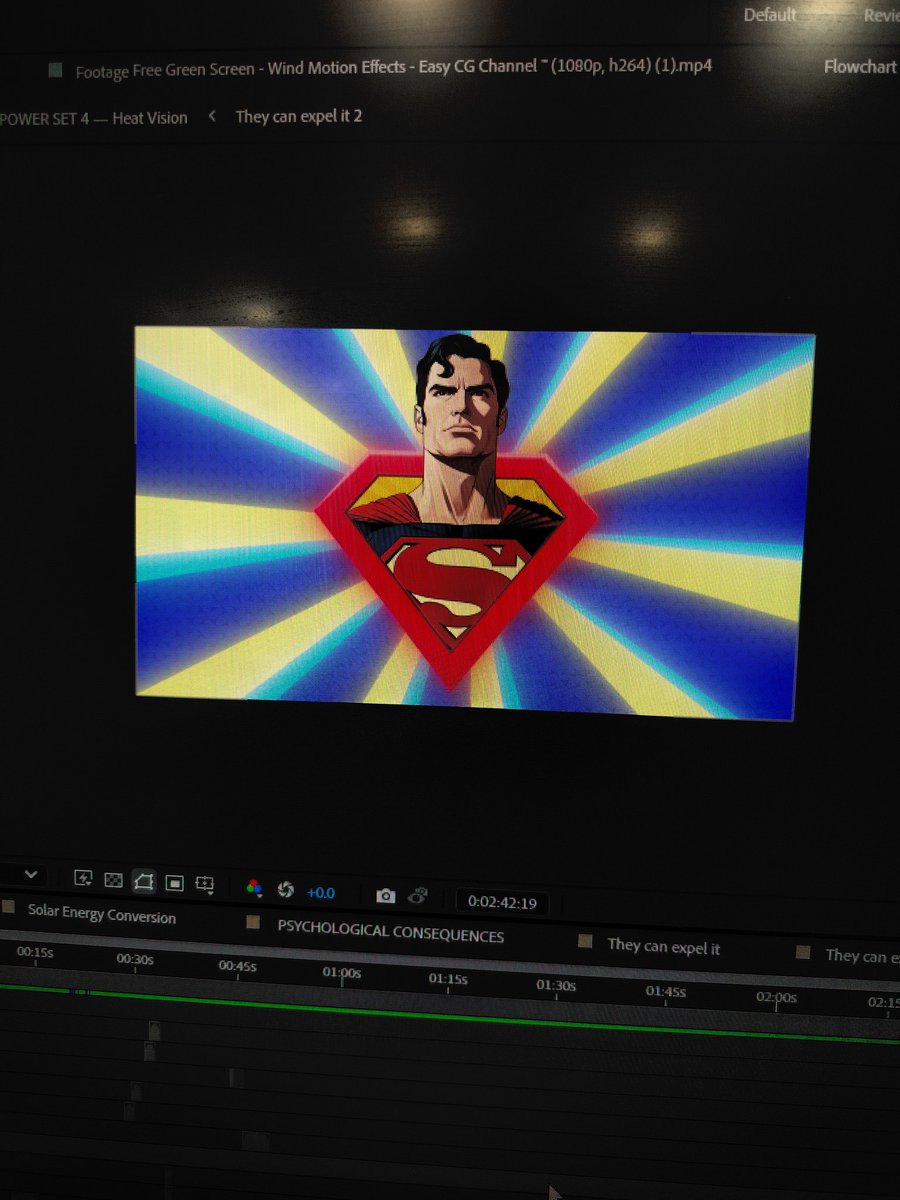The image size is (900, 1200).
Task: Open grid and guide options icon
Action: click(x=204, y=884)
